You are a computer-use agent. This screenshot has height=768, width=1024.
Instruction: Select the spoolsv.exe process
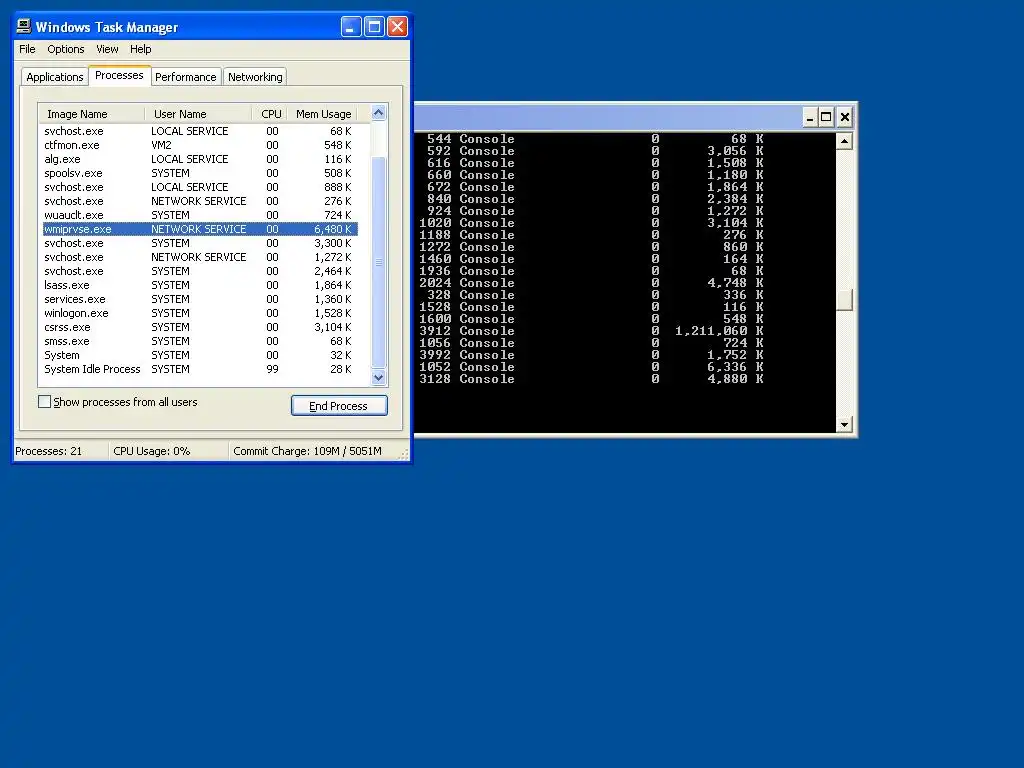click(200, 173)
